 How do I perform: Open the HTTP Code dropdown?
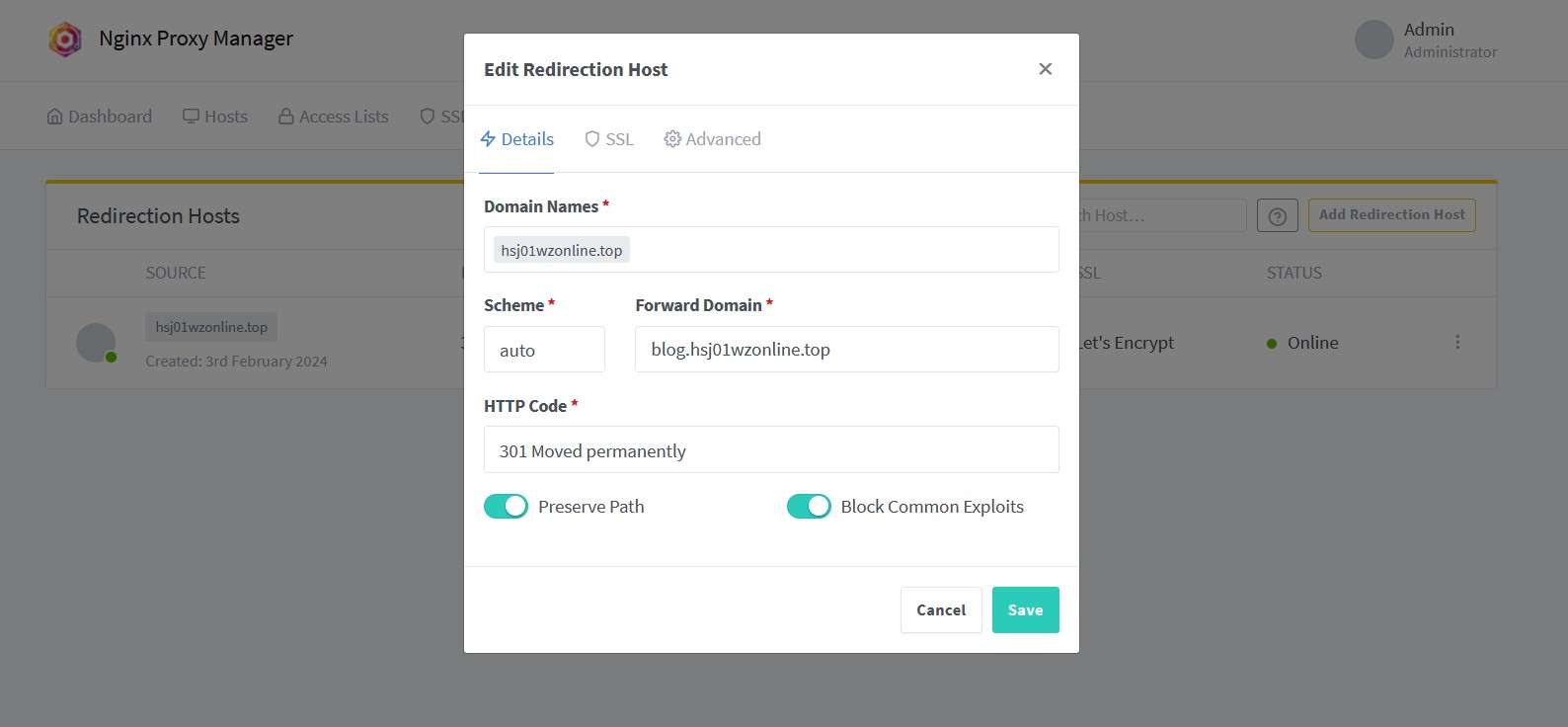(x=771, y=450)
